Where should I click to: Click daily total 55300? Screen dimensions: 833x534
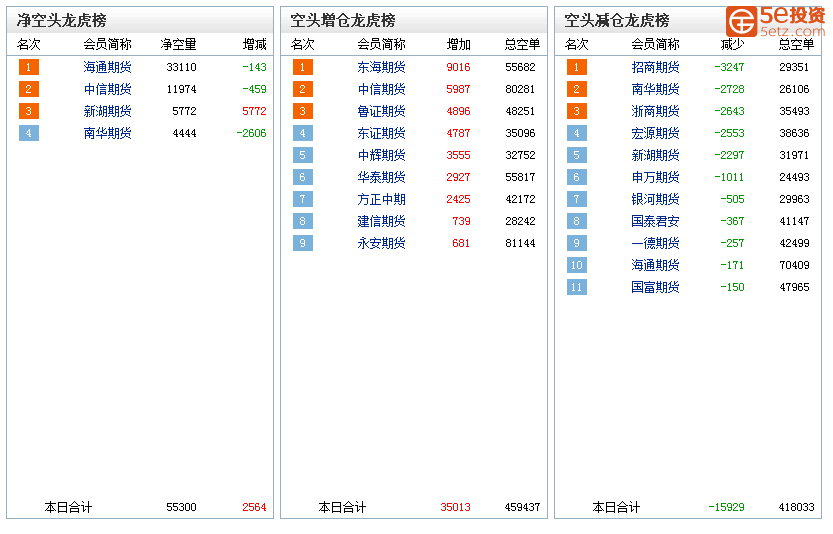181,507
